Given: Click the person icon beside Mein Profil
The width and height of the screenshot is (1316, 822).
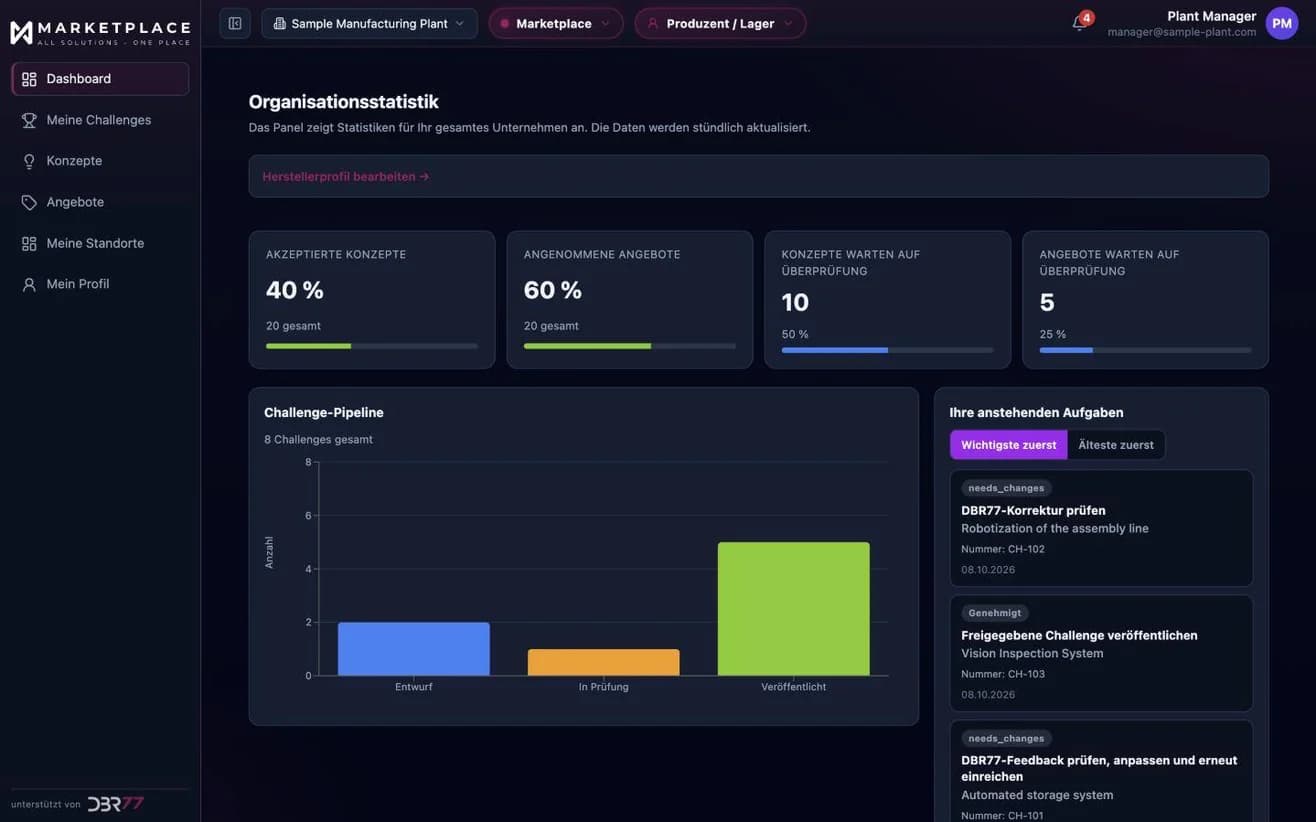Looking at the screenshot, I should click(29, 284).
